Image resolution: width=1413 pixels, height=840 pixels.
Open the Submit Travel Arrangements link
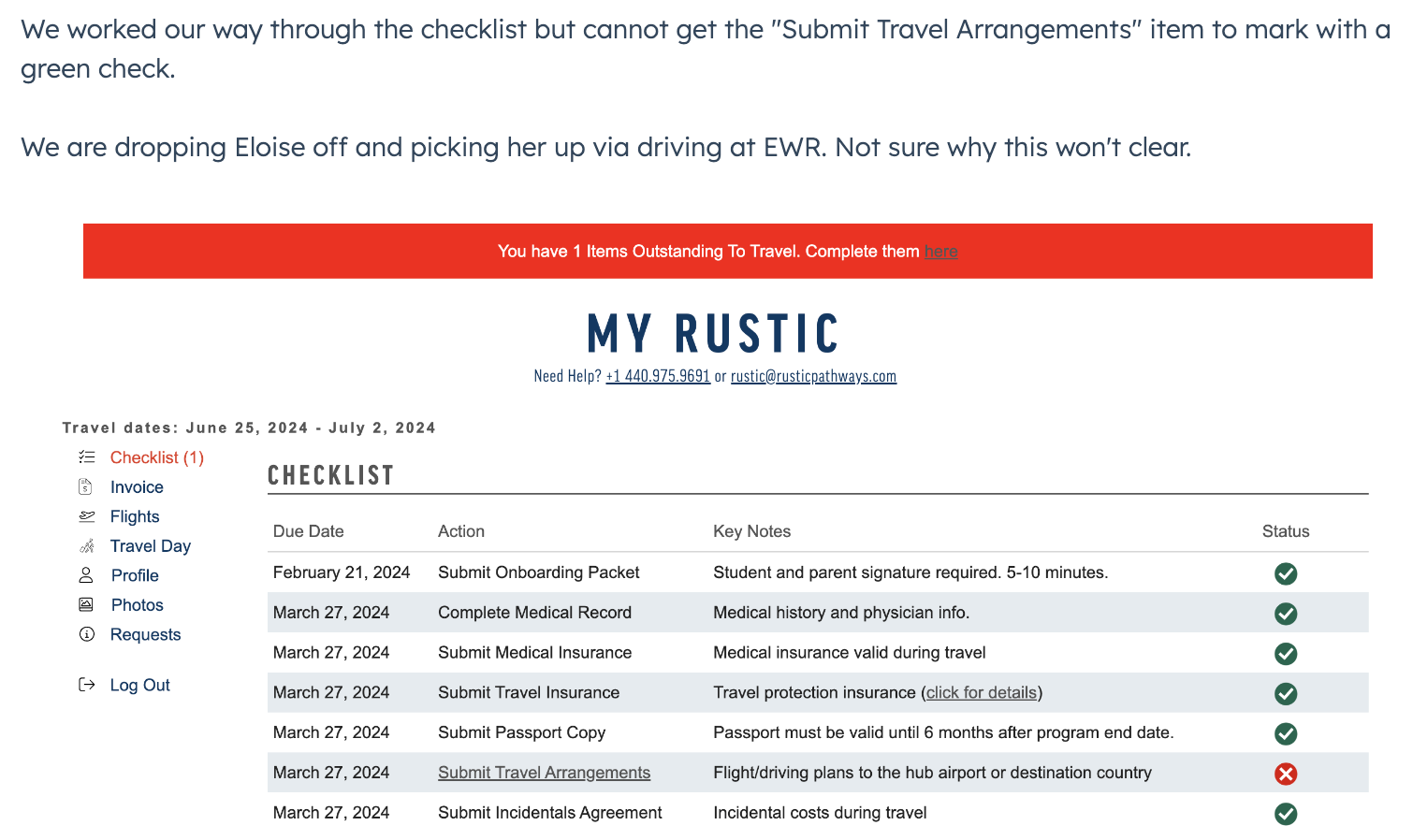tap(544, 773)
